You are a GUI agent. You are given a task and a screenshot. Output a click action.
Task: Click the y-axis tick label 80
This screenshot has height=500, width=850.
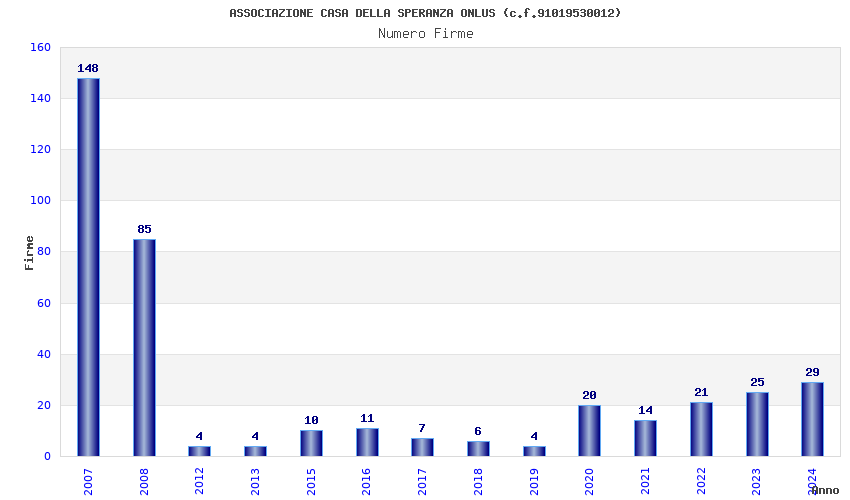pos(44,252)
